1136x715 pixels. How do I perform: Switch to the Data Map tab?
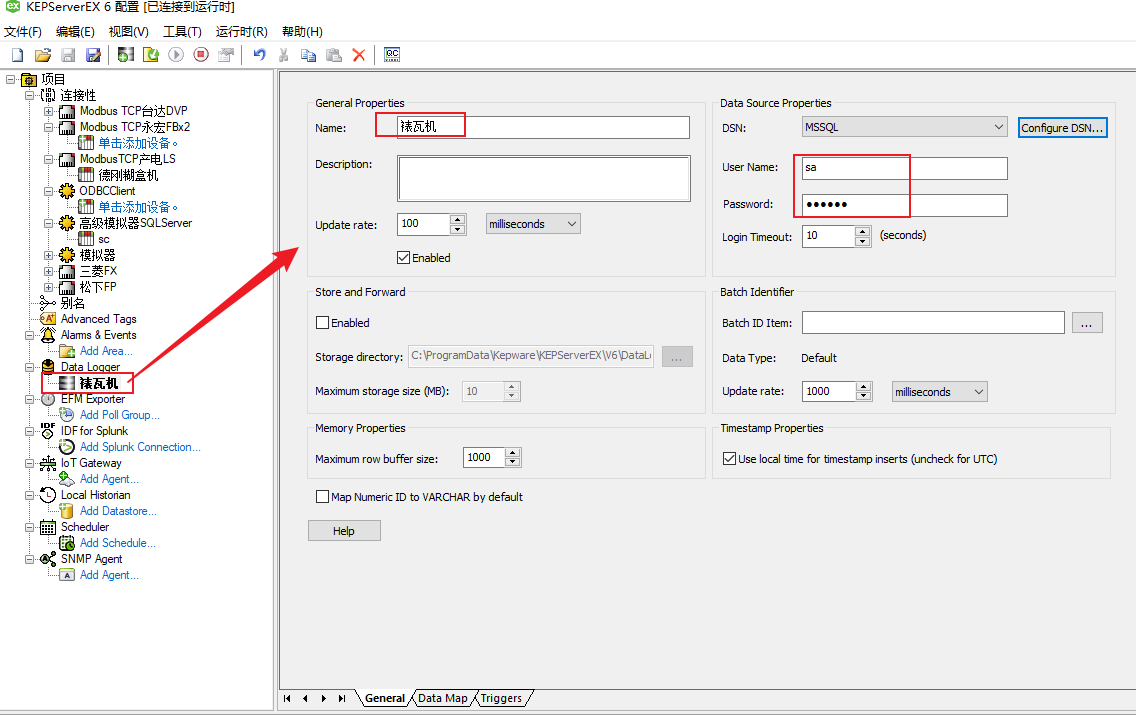443,698
